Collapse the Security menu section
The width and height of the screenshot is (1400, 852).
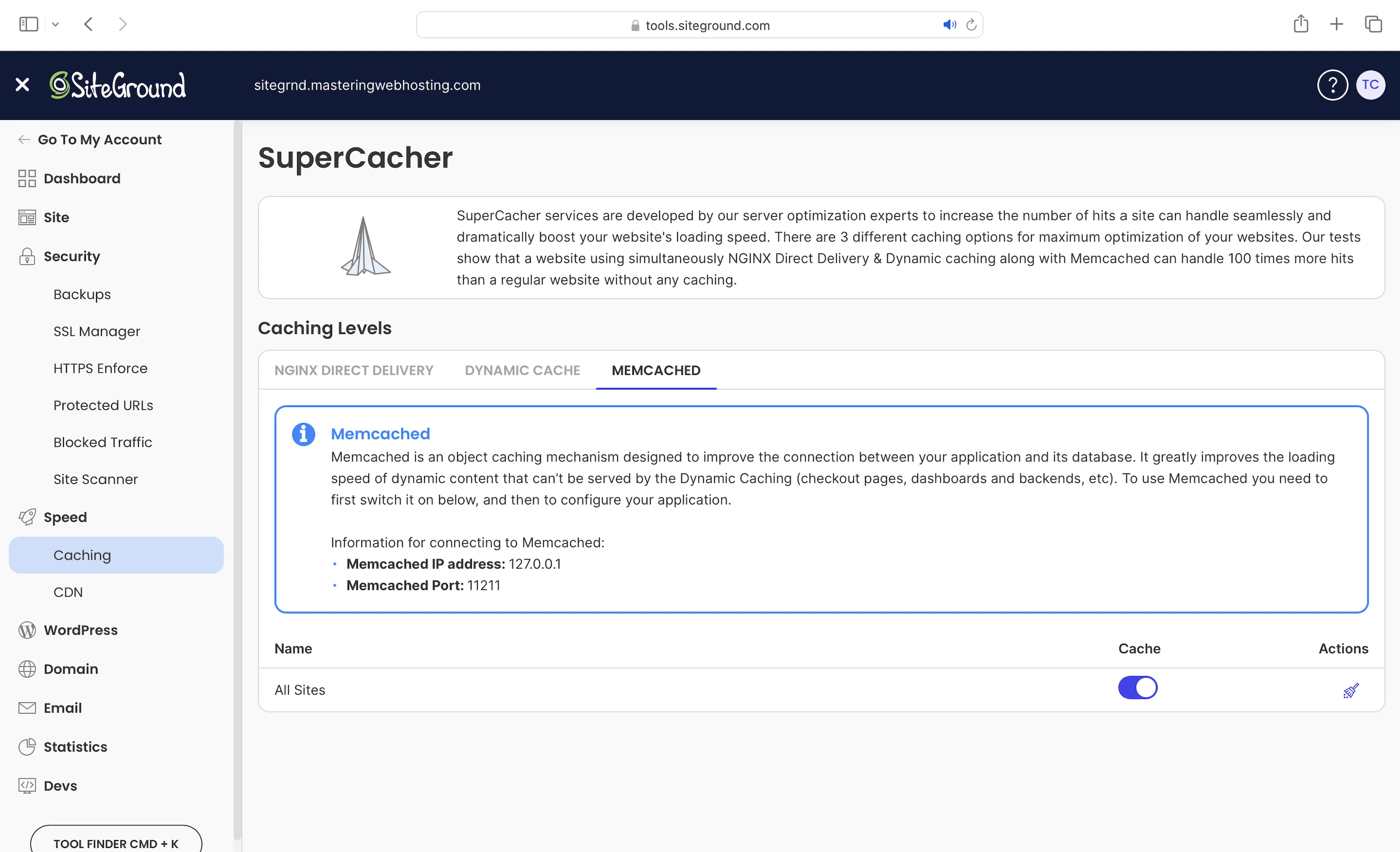71,256
